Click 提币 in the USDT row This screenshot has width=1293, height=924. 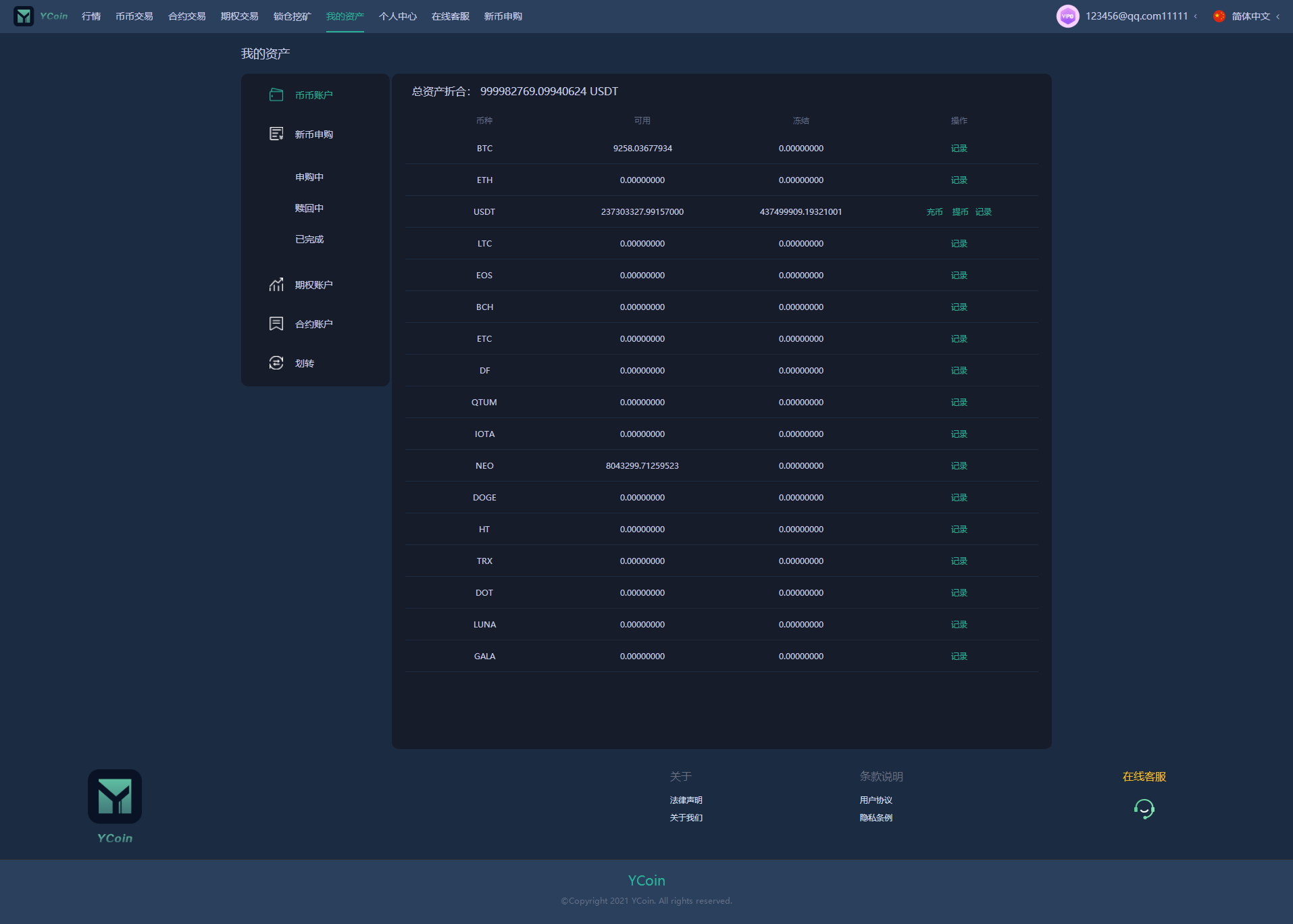click(960, 212)
